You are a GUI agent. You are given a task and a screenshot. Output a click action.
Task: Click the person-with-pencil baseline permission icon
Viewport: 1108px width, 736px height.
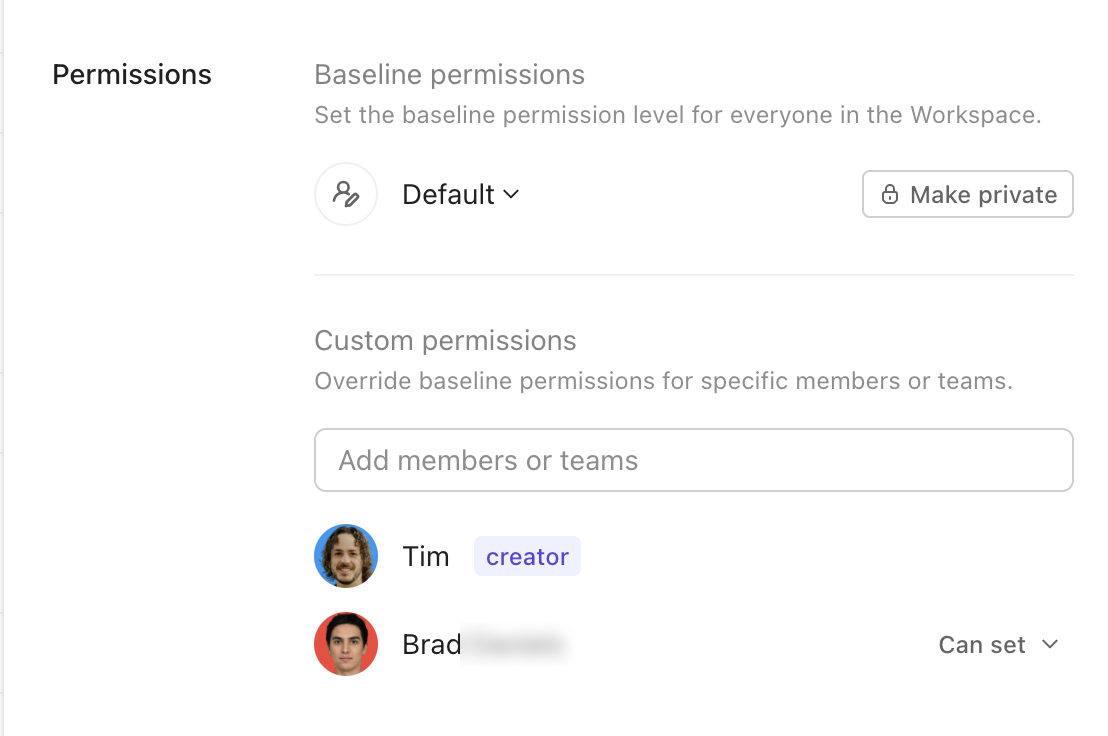pyautogui.click(x=346, y=194)
